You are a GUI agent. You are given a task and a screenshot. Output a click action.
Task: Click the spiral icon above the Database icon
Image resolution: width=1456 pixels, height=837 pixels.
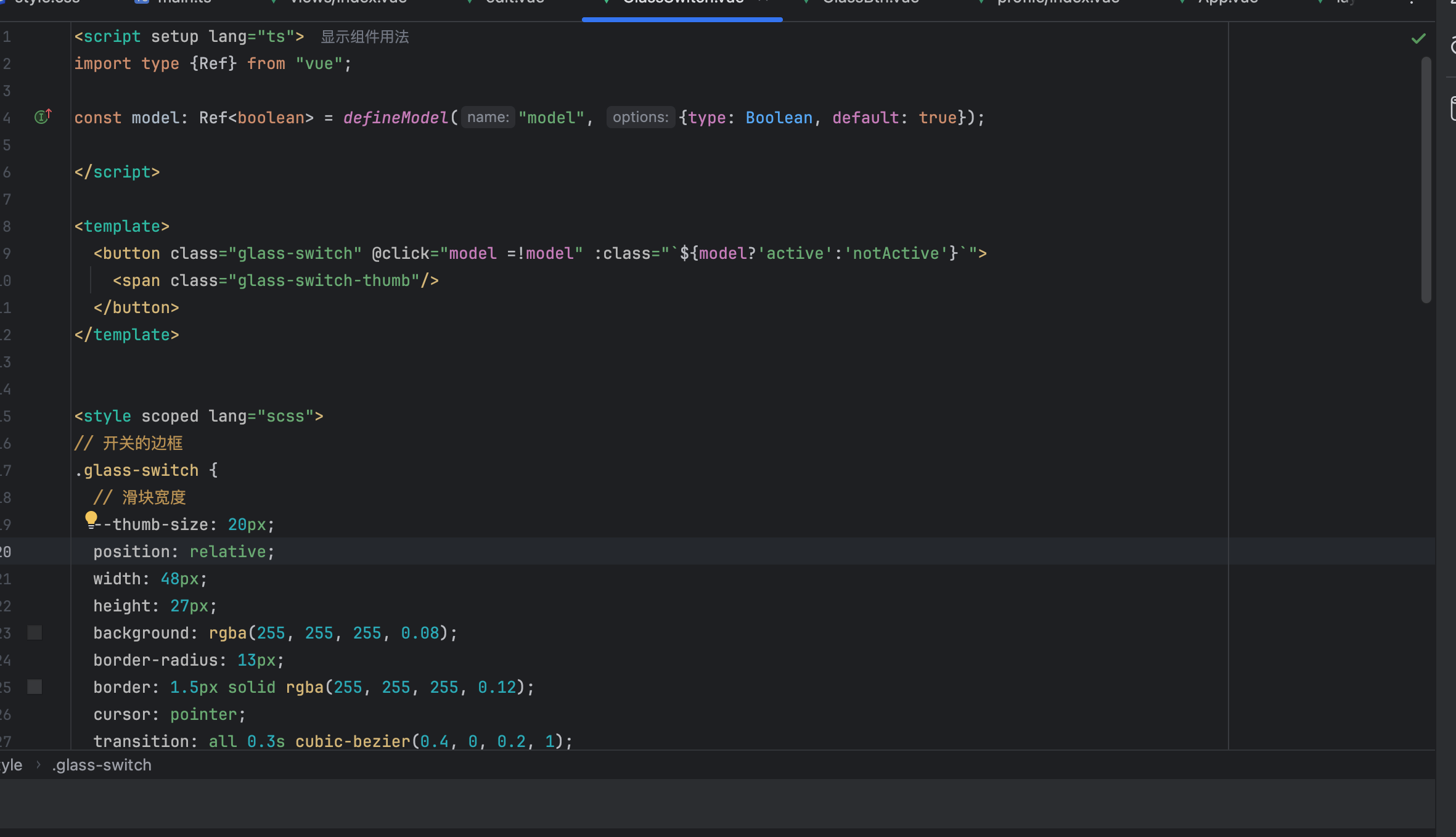point(1452,47)
